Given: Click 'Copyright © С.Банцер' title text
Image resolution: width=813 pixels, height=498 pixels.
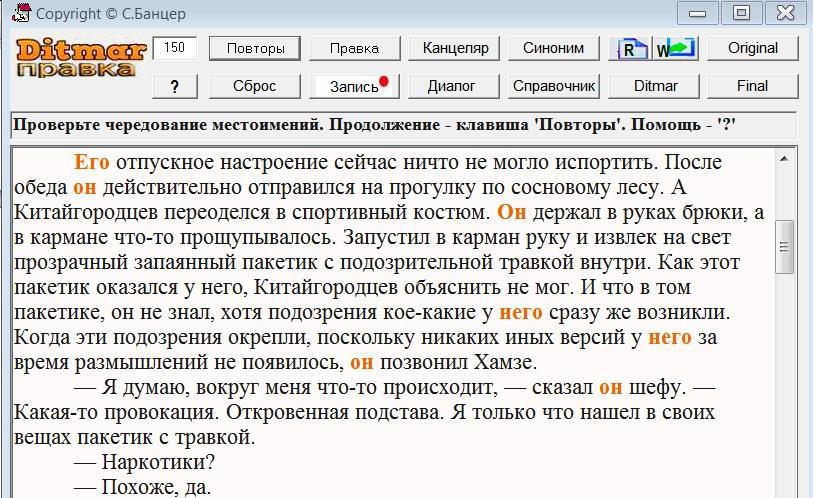Looking at the screenshot, I should [110, 13].
